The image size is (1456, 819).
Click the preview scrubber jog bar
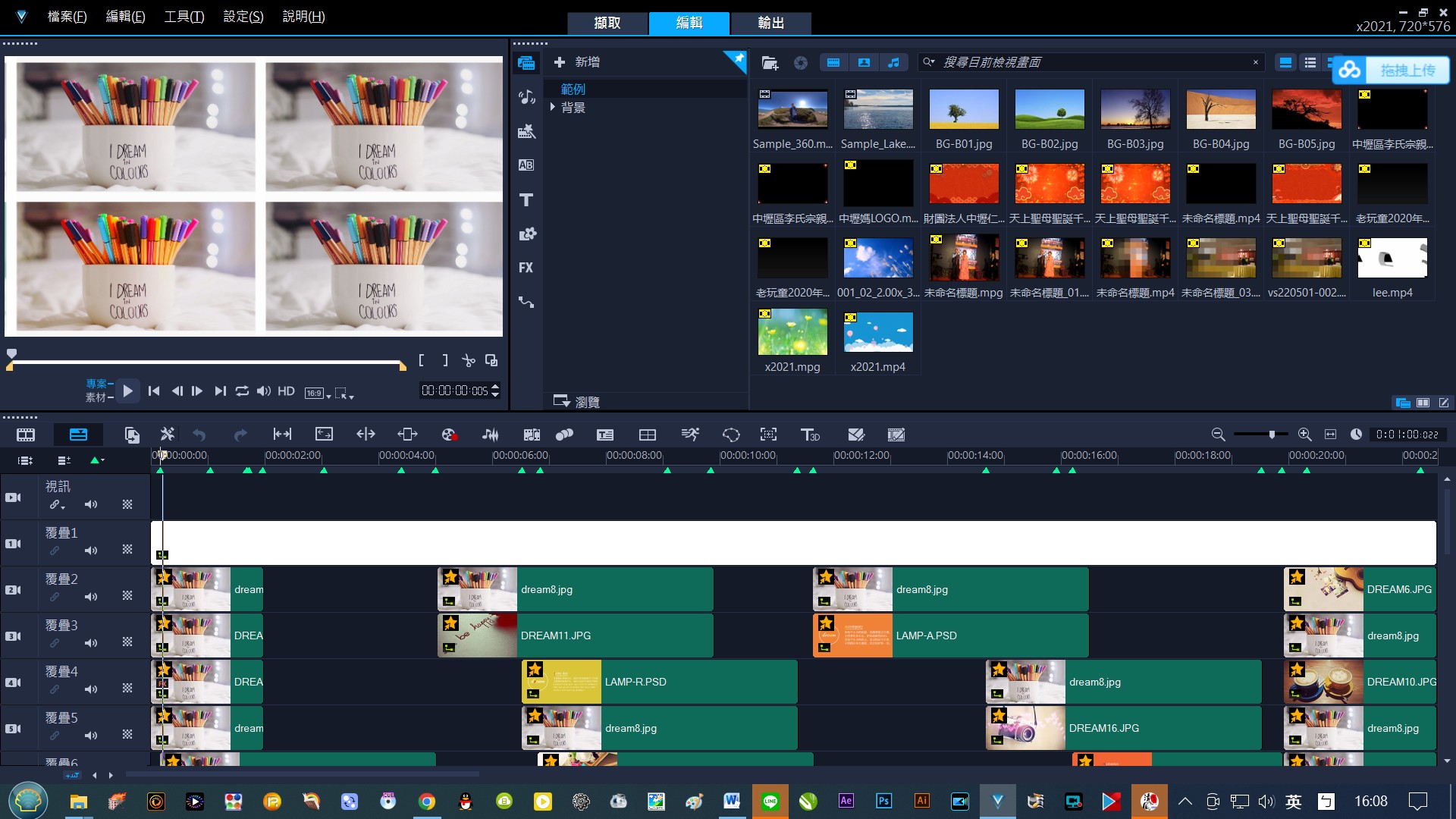(207, 364)
